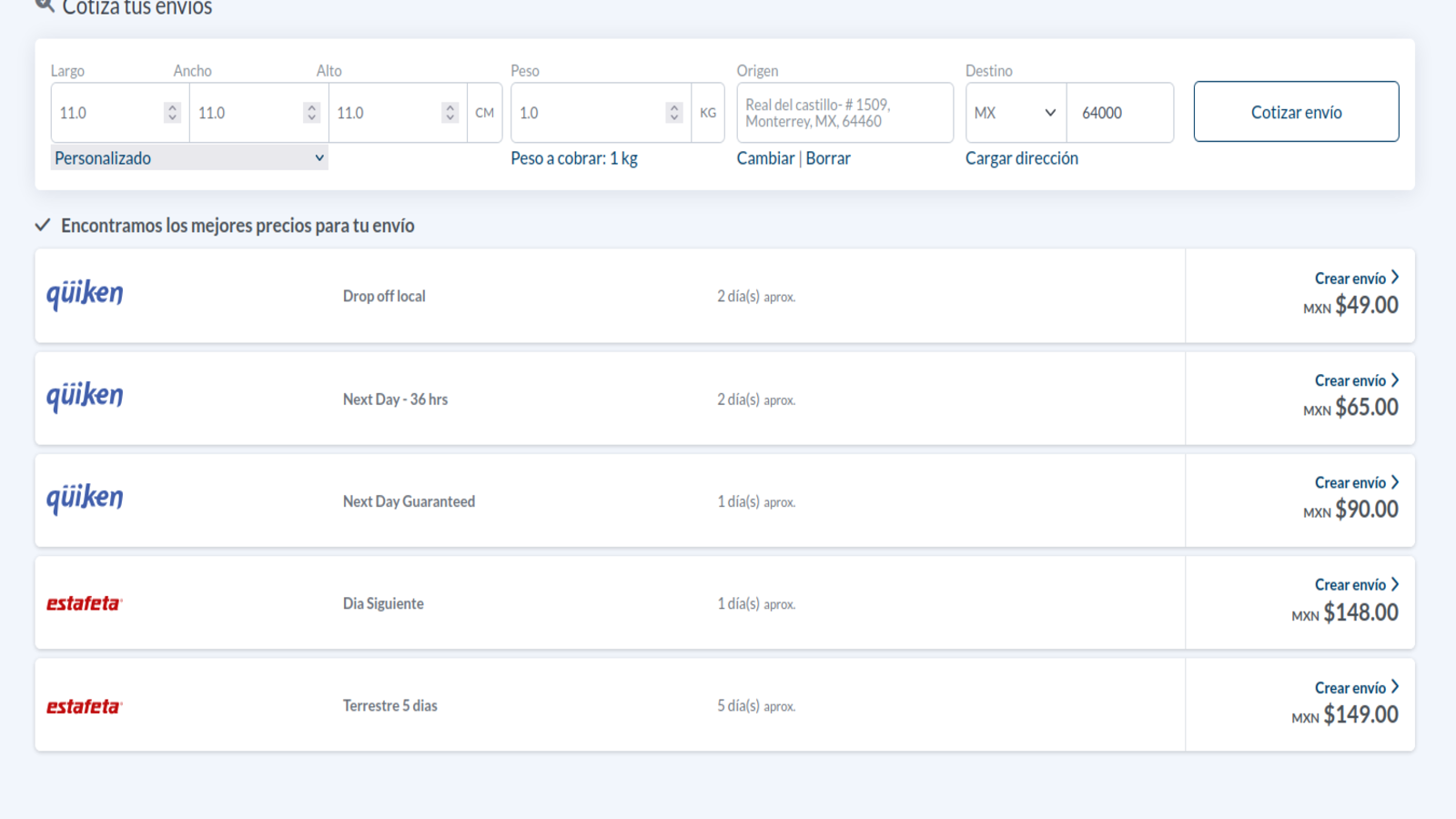Click the qüiken logo for Next Day Guaranteed
This screenshot has height=819, width=1456.
point(85,499)
